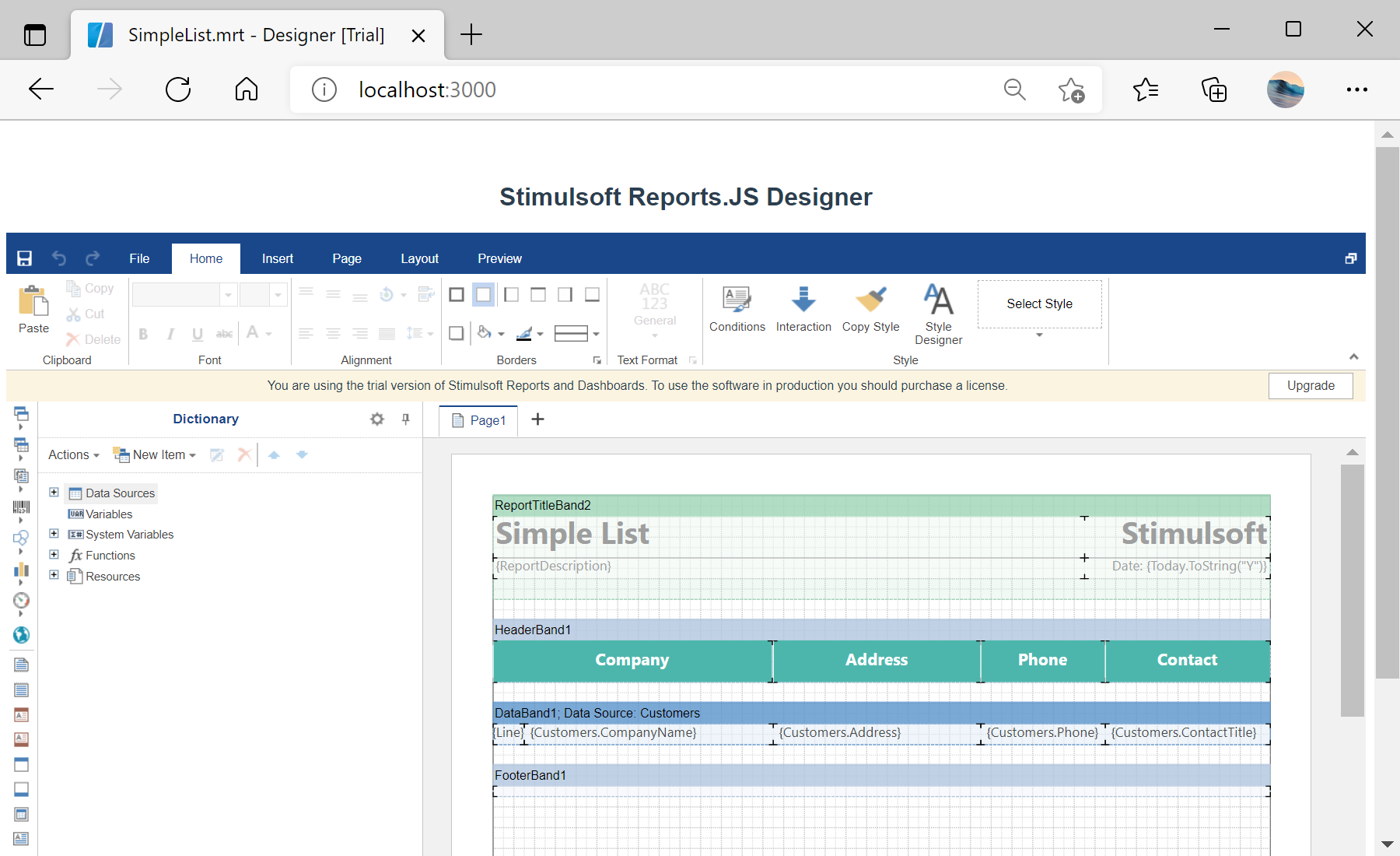Toggle the Top border option
This screenshot has height=856, width=1400.
[538, 294]
